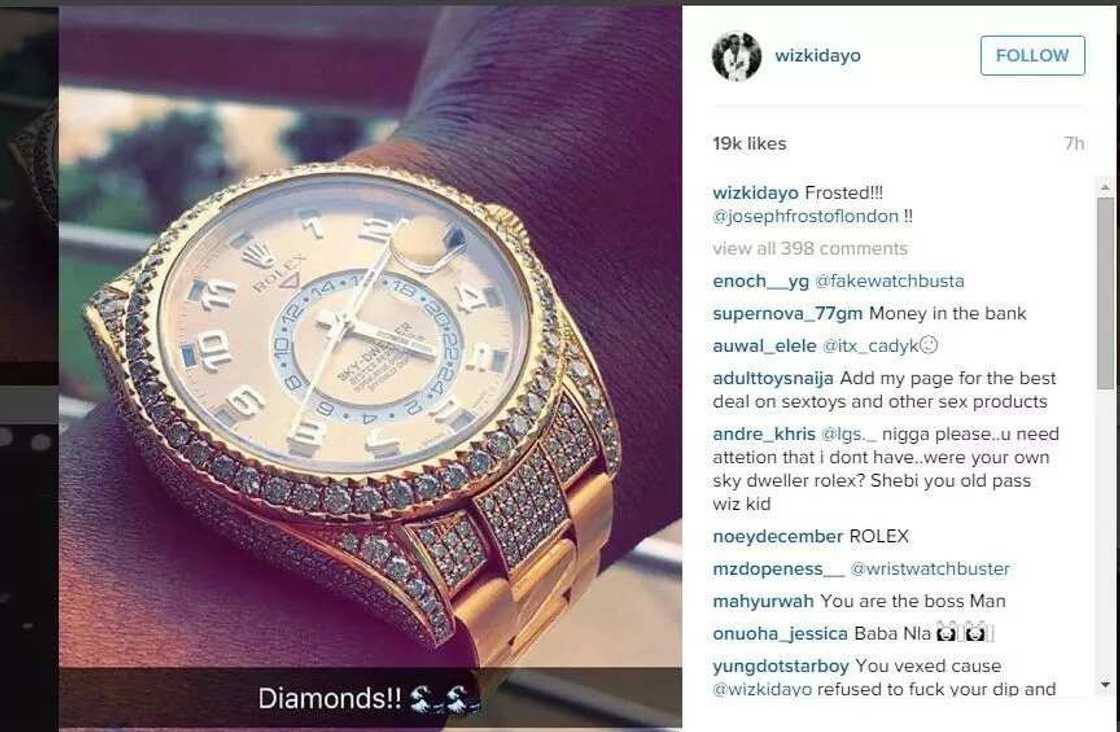Open @josephfrostoflondon mention in caption

806,216
